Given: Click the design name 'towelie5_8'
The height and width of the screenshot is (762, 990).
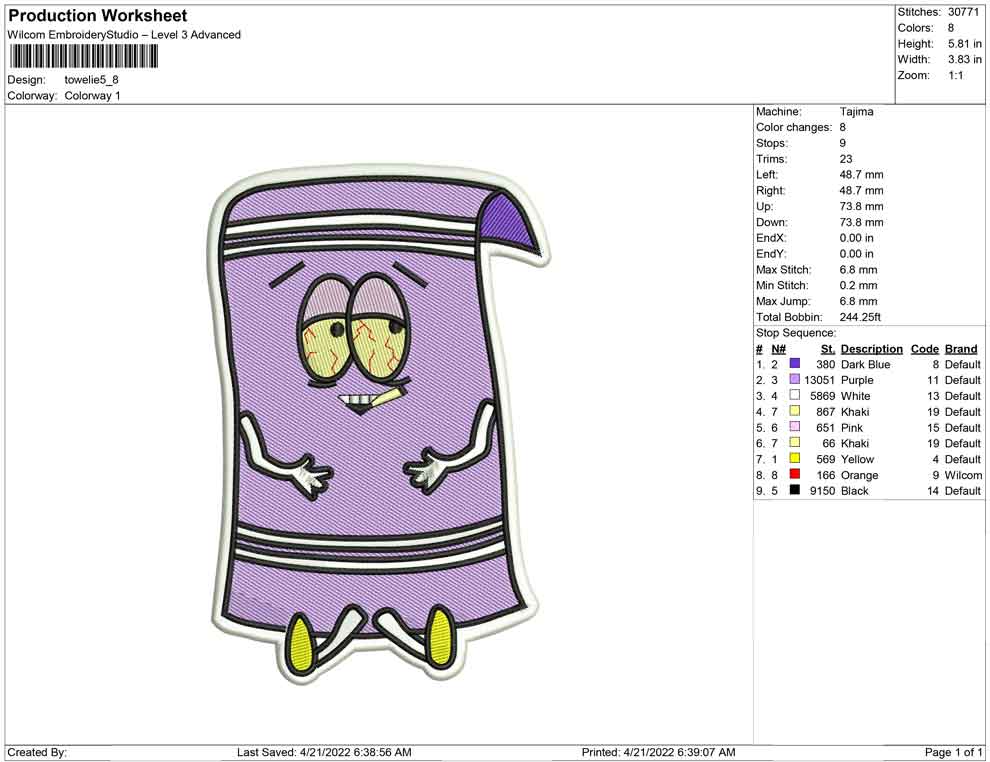Looking at the screenshot, I should 92,80.
